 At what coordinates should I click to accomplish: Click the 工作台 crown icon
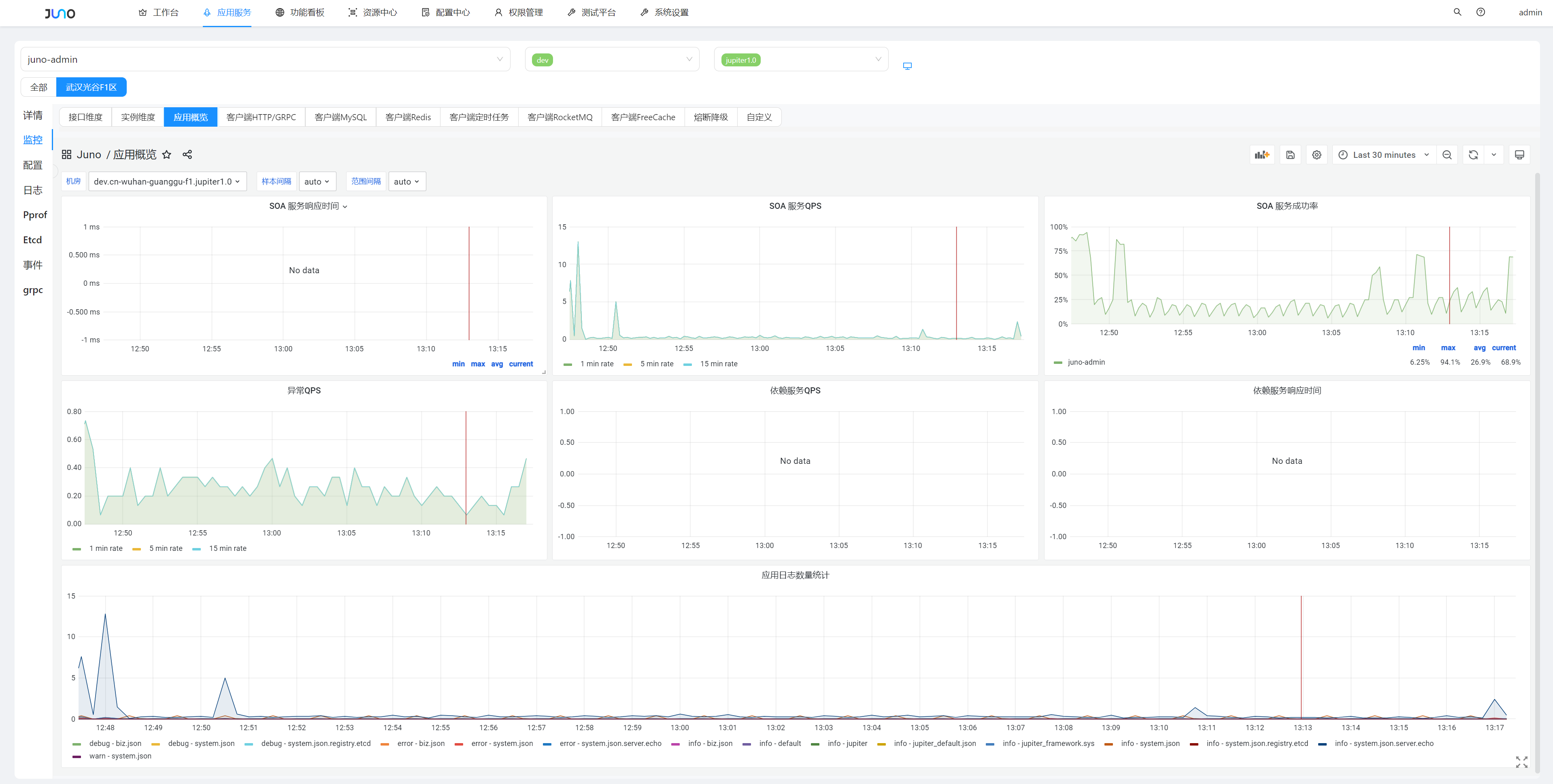143,13
